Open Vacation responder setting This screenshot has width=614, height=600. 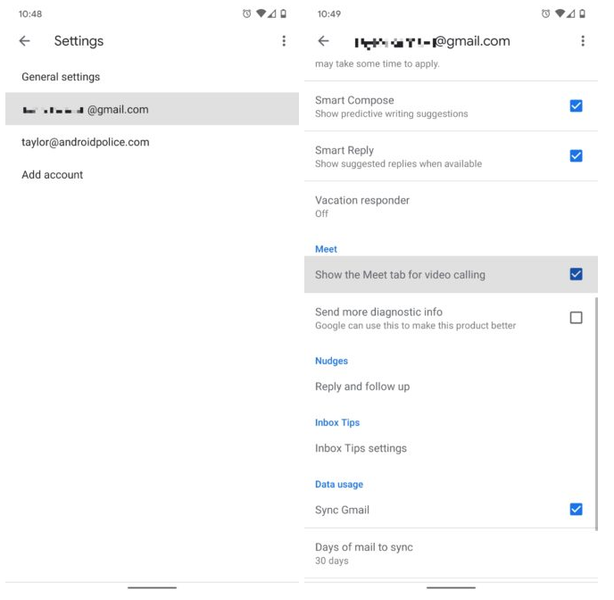pos(451,206)
